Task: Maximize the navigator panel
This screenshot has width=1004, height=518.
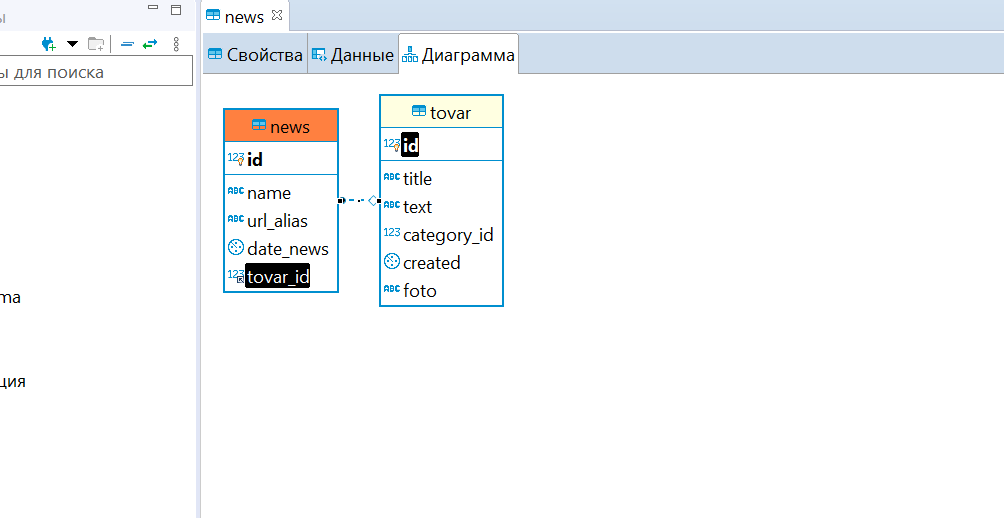Action: [x=176, y=10]
